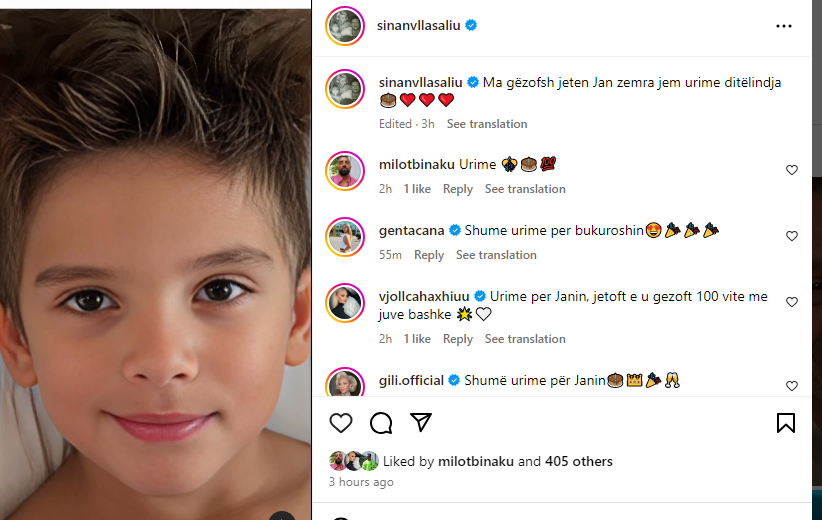The image size is (822, 520).
Task: Click milotbinaku's profile avatar
Action: 345,171
